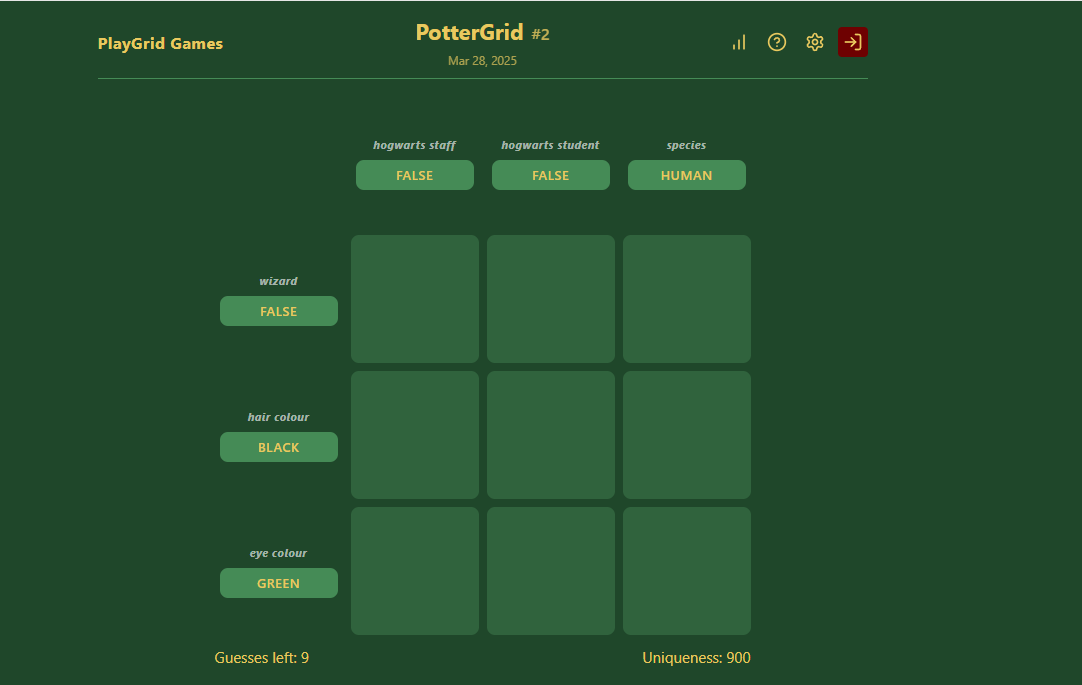Select cell for green eyes and hogwarts staff
The width and height of the screenshot is (1082, 685).
point(415,570)
